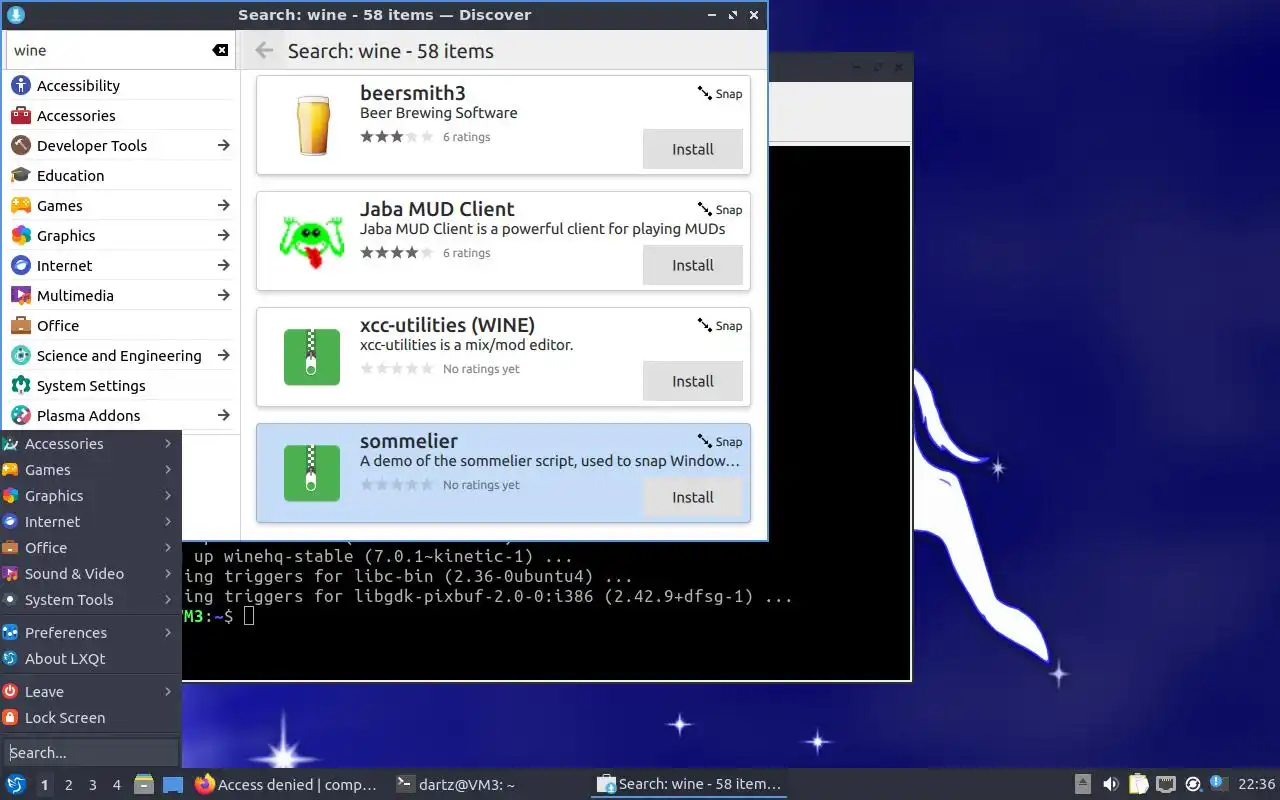Expand the Plasma Addons category arrow
1280x800 pixels.
223,416
